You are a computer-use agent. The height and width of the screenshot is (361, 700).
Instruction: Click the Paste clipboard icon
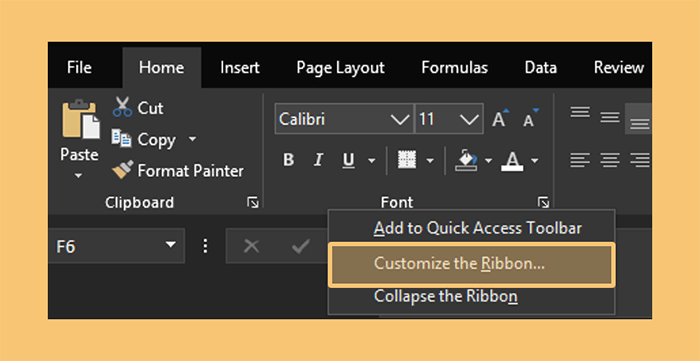80,119
